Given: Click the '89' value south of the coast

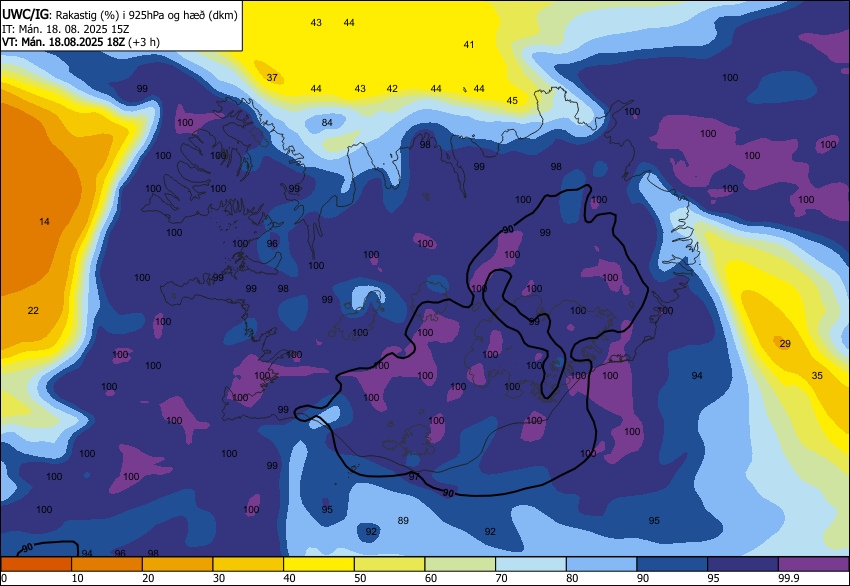Looking at the screenshot, I should pos(403,520).
